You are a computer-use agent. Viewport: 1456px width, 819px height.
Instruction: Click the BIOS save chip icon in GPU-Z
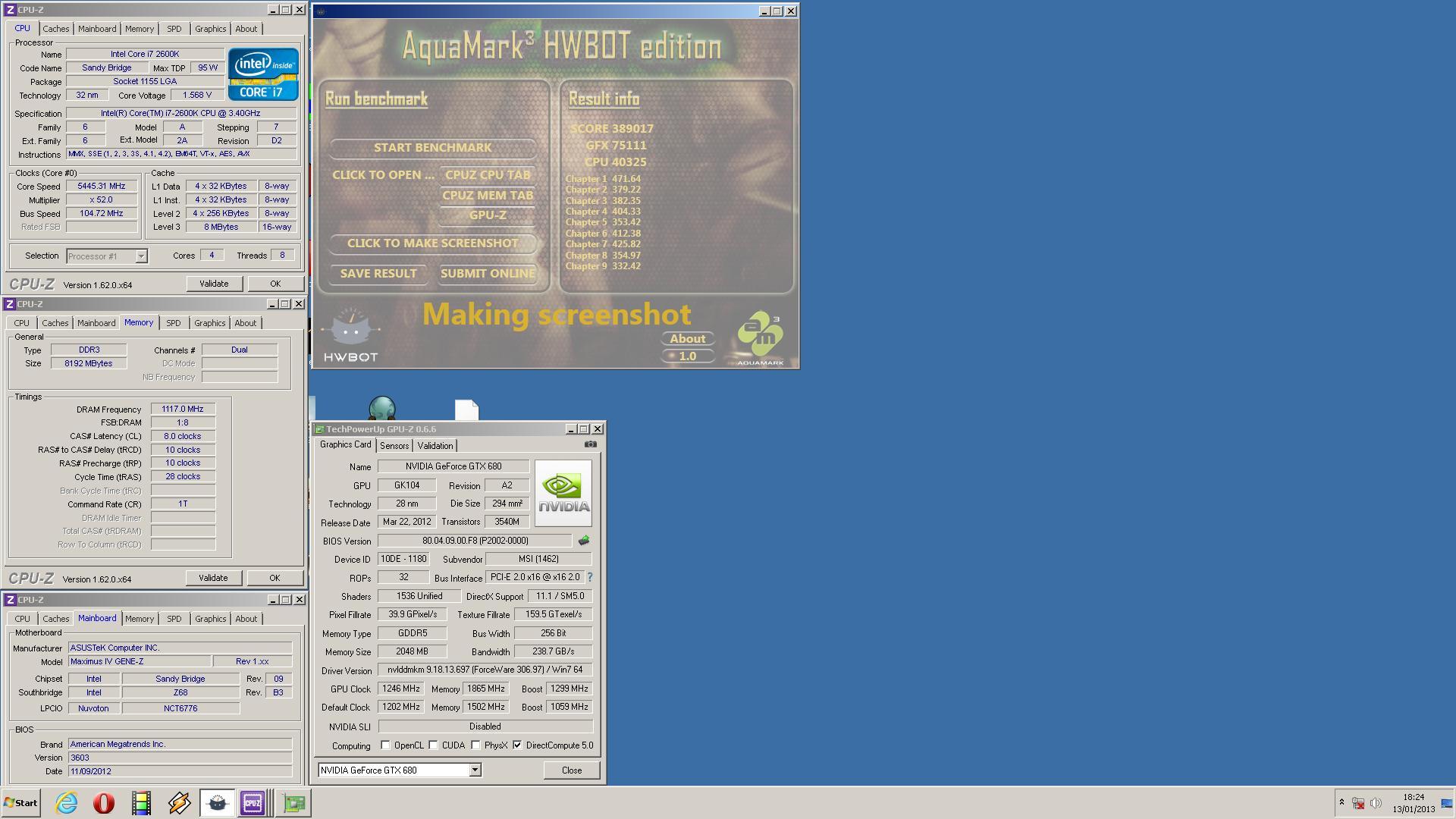click(x=583, y=541)
